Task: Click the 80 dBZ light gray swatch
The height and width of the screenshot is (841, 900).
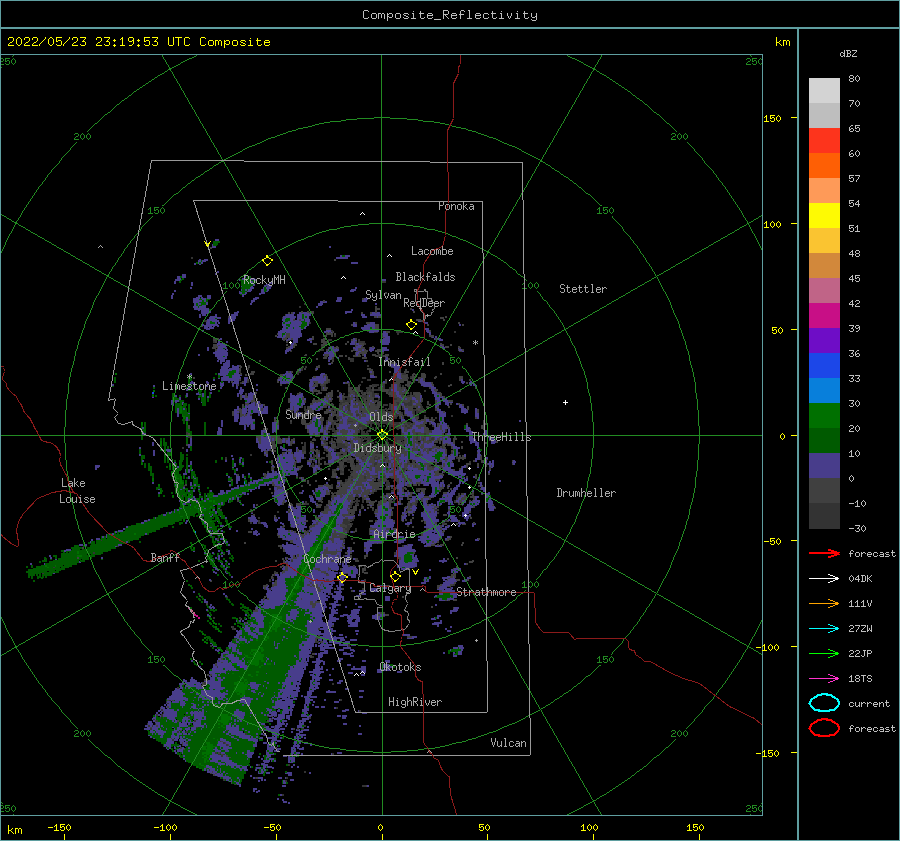Action: coord(824,91)
